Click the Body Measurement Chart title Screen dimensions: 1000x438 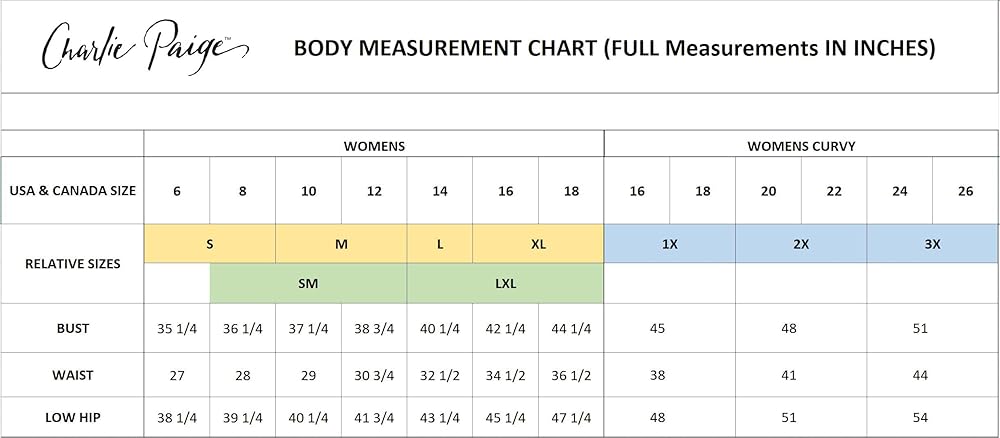pos(614,47)
